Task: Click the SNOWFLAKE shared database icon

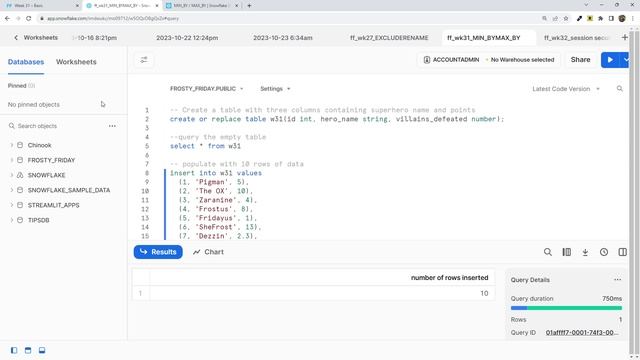Action: click(20, 175)
